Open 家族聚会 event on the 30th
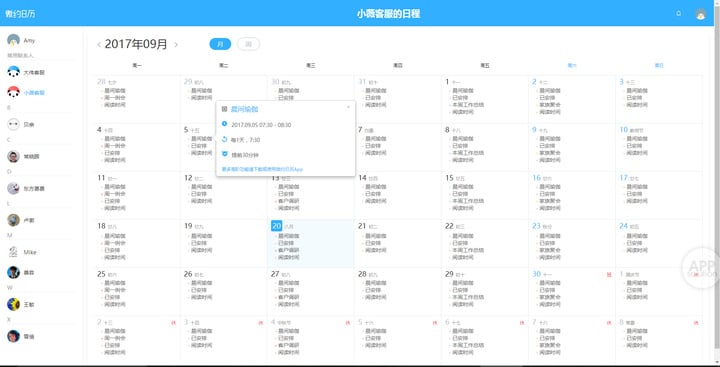 (549, 298)
